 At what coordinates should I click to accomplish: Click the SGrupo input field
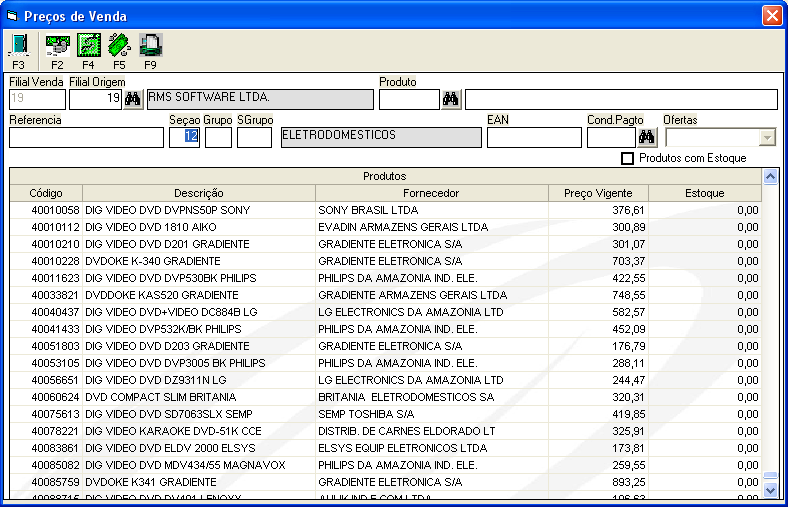tap(254, 137)
